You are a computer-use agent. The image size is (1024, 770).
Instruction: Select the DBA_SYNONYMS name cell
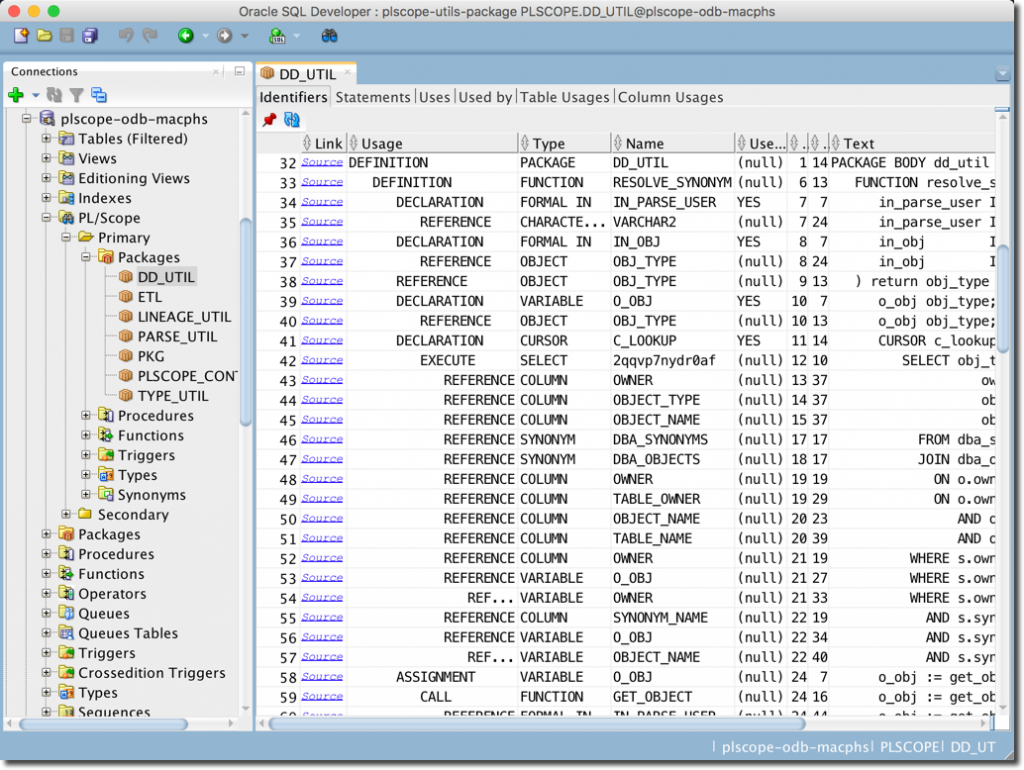(x=672, y=440)
